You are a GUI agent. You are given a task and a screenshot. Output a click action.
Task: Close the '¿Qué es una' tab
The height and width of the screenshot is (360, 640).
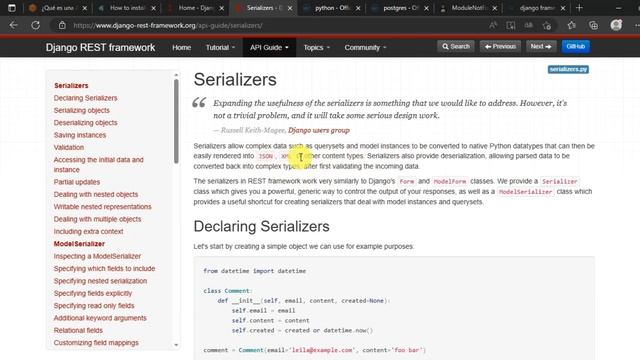coord(85,8)
